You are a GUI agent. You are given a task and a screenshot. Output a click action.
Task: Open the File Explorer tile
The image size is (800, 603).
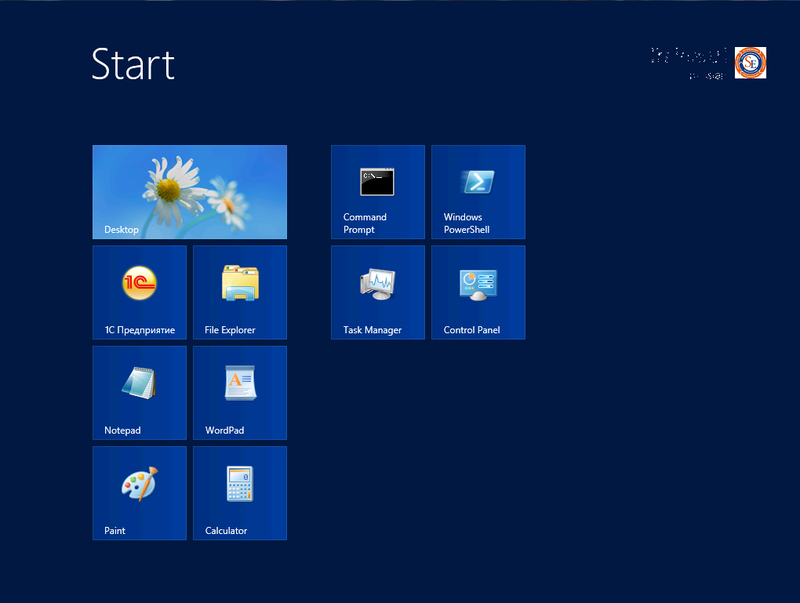click(x=240, y=292)
